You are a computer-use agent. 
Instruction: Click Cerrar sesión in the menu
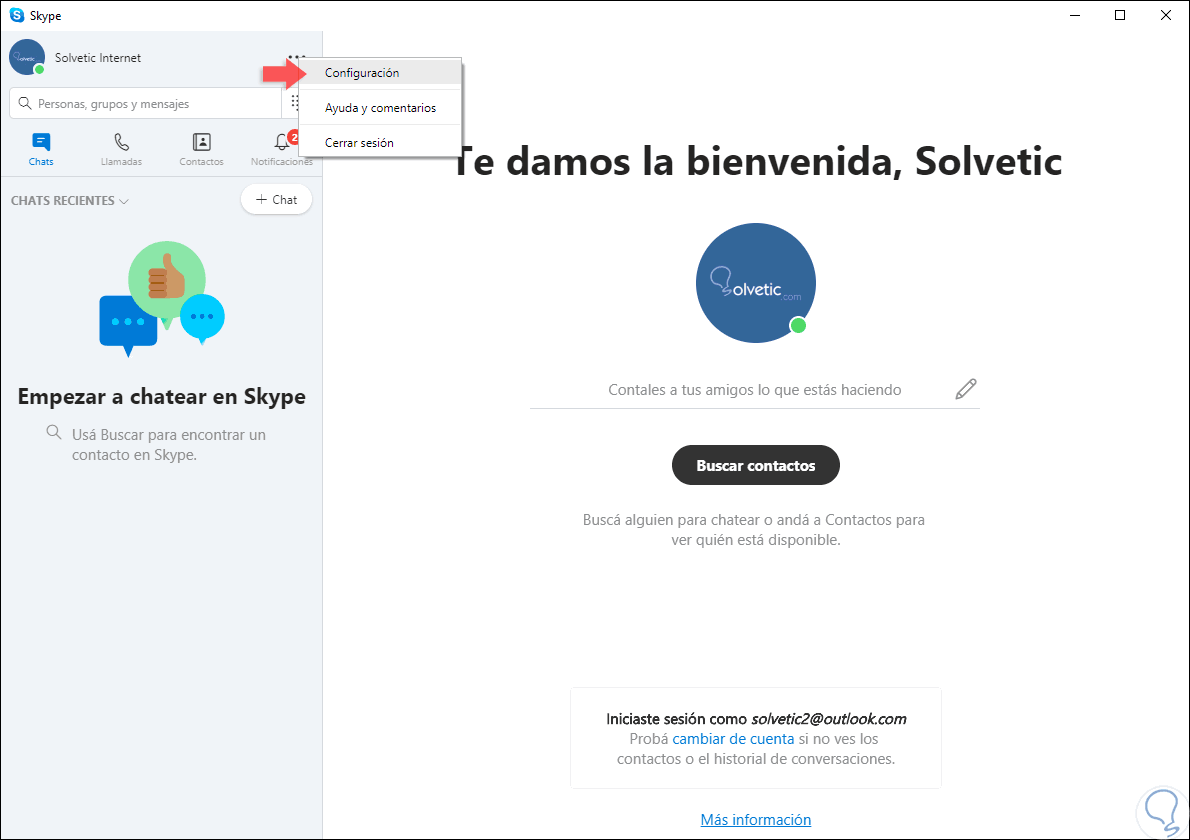tap(380, 143)
